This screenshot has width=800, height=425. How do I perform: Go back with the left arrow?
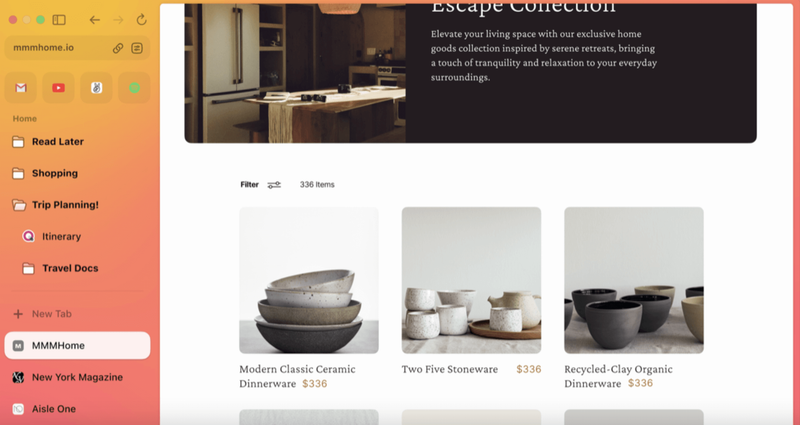click(x=94, y=20)
